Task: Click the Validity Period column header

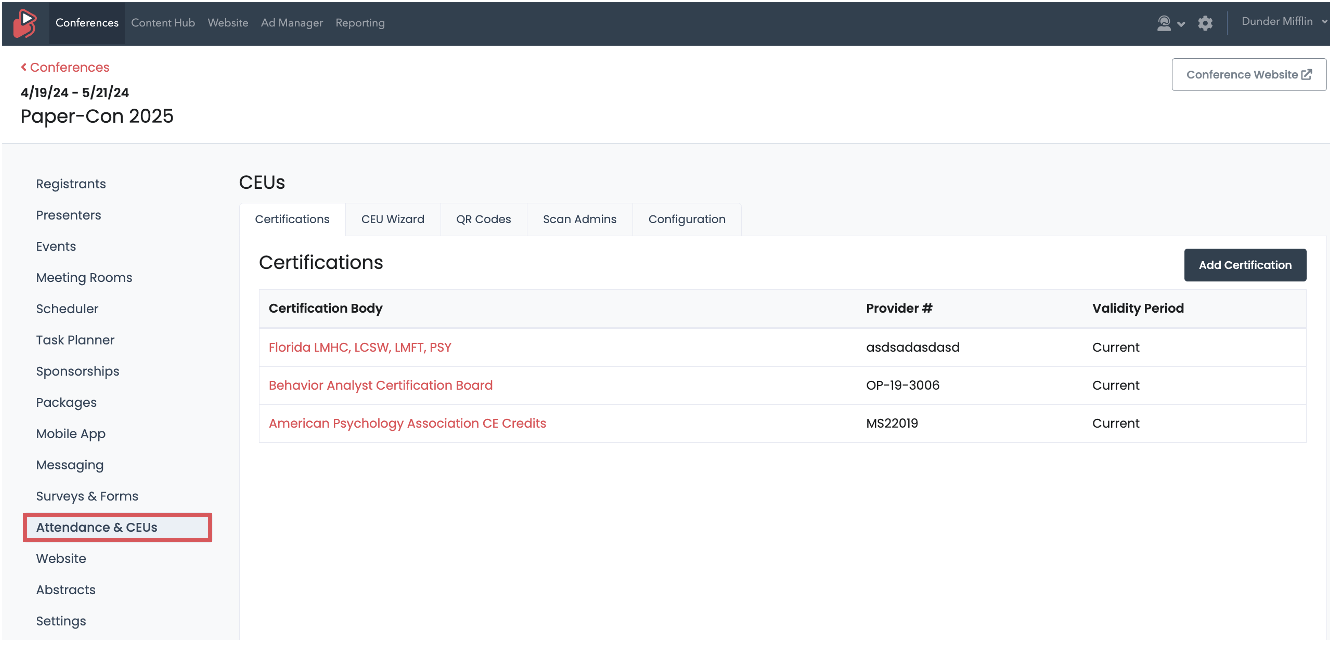Action: (x=1138, y=309)
